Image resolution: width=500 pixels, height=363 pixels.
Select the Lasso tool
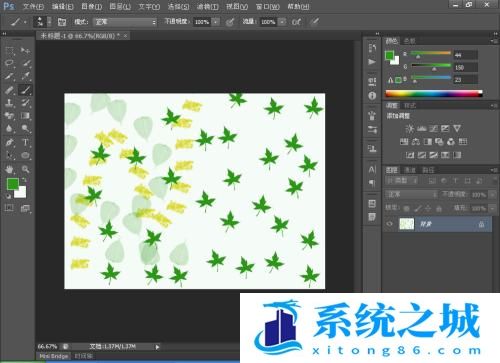[x=10, y=63]
